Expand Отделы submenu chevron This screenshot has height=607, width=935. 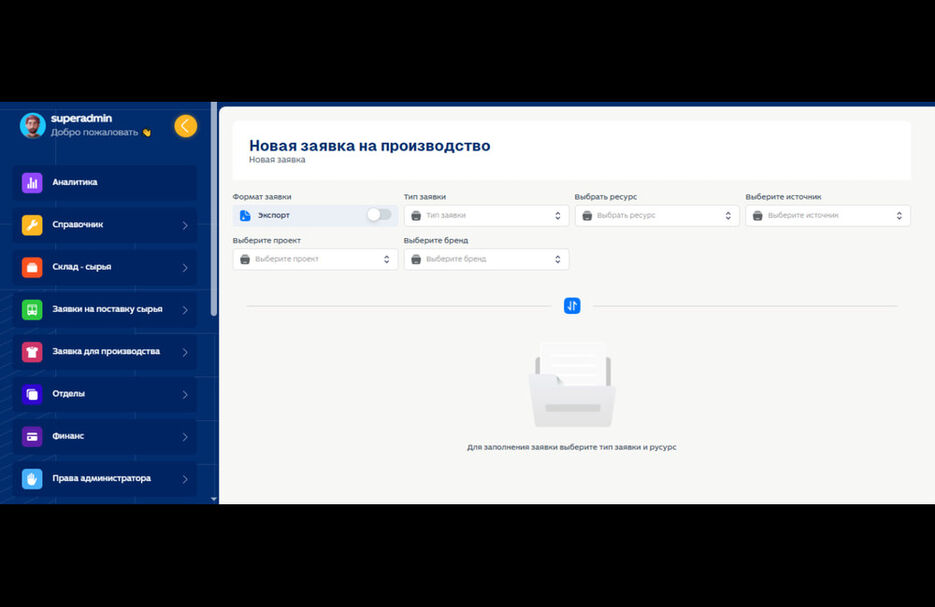pos(185,395)
